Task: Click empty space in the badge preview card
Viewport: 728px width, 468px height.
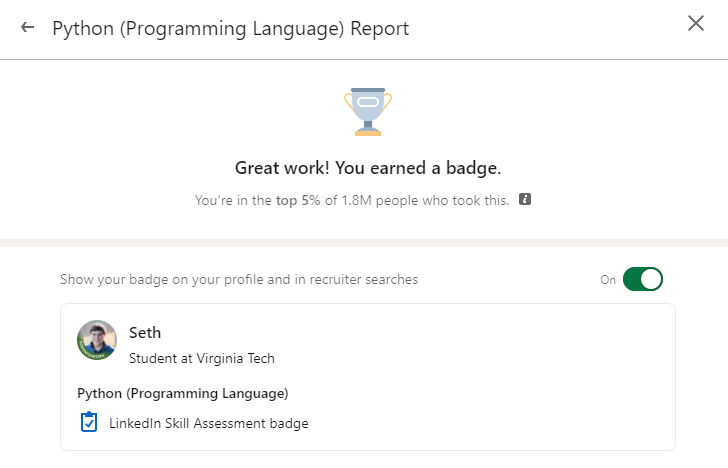Action: (500, 380)
